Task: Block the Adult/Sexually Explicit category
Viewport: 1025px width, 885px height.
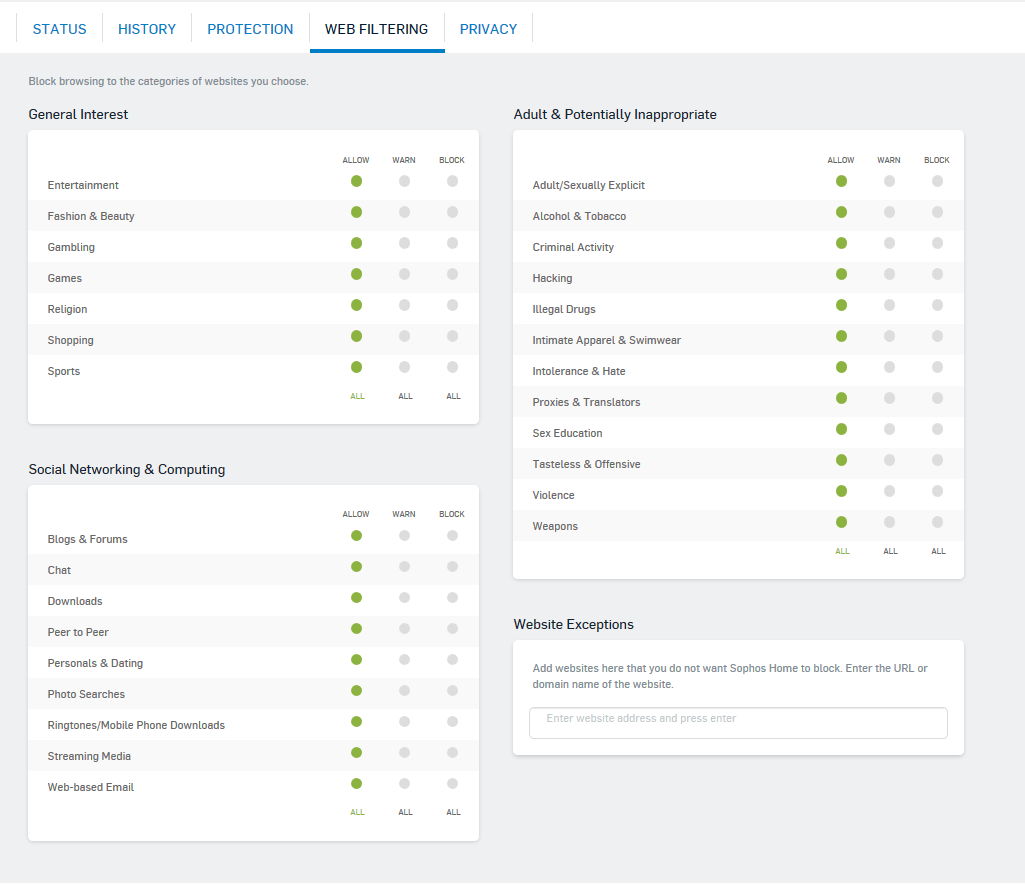Action: [937, 181]
